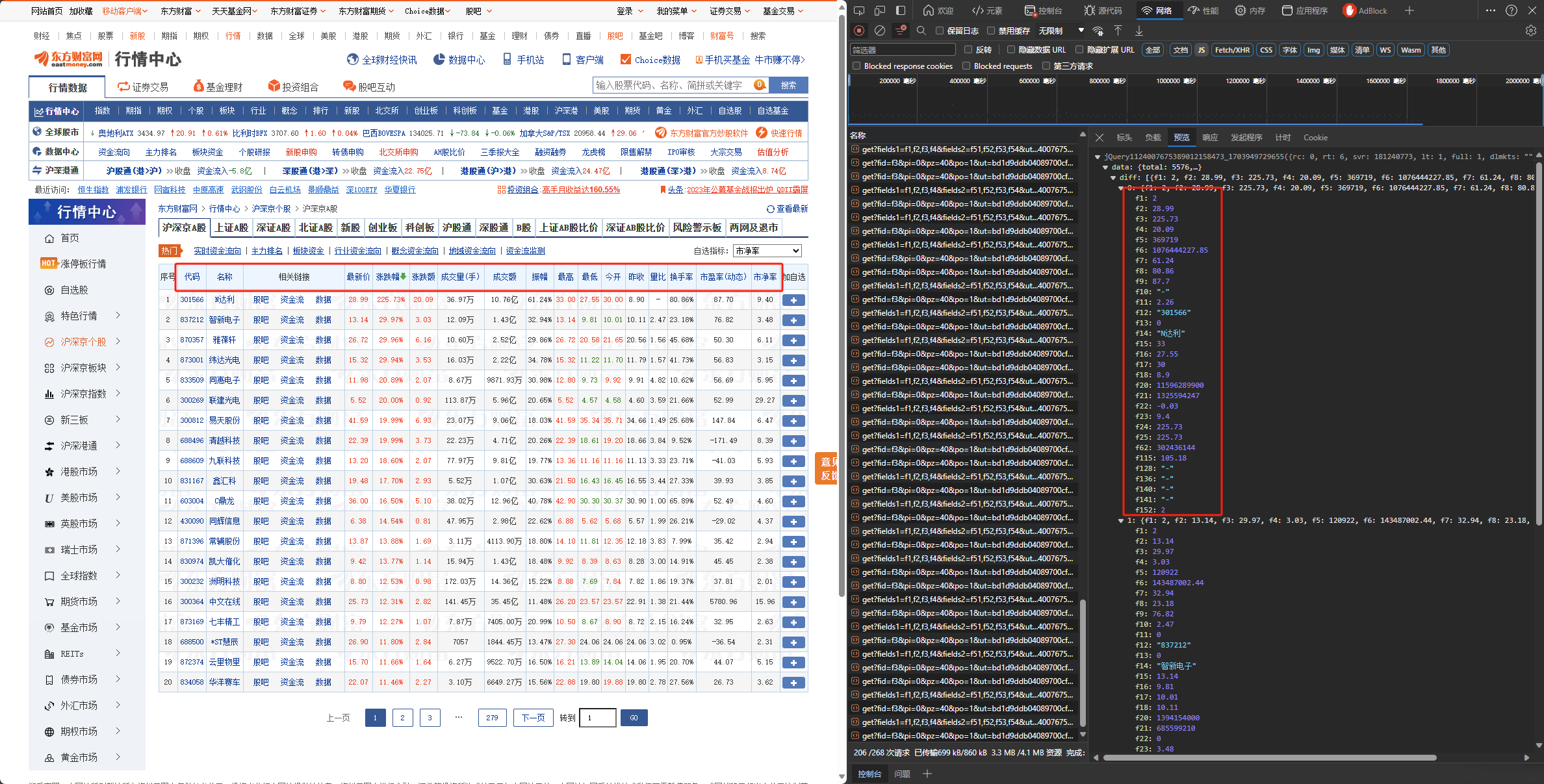Open network settings gear icon

[x=1530, y=31]
